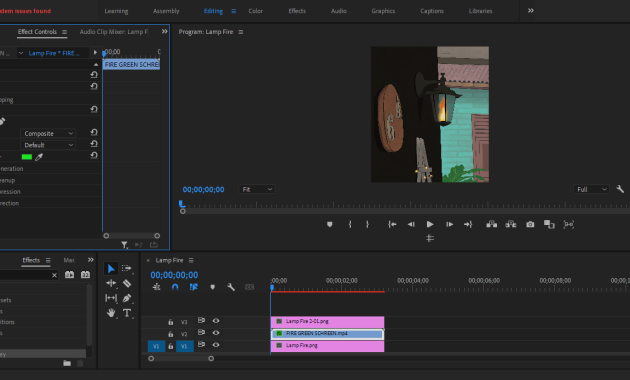The image size is (630, 380).
Task: Open timeline display settings wrench
Action: pyautogui.click(x=231, y=287)
